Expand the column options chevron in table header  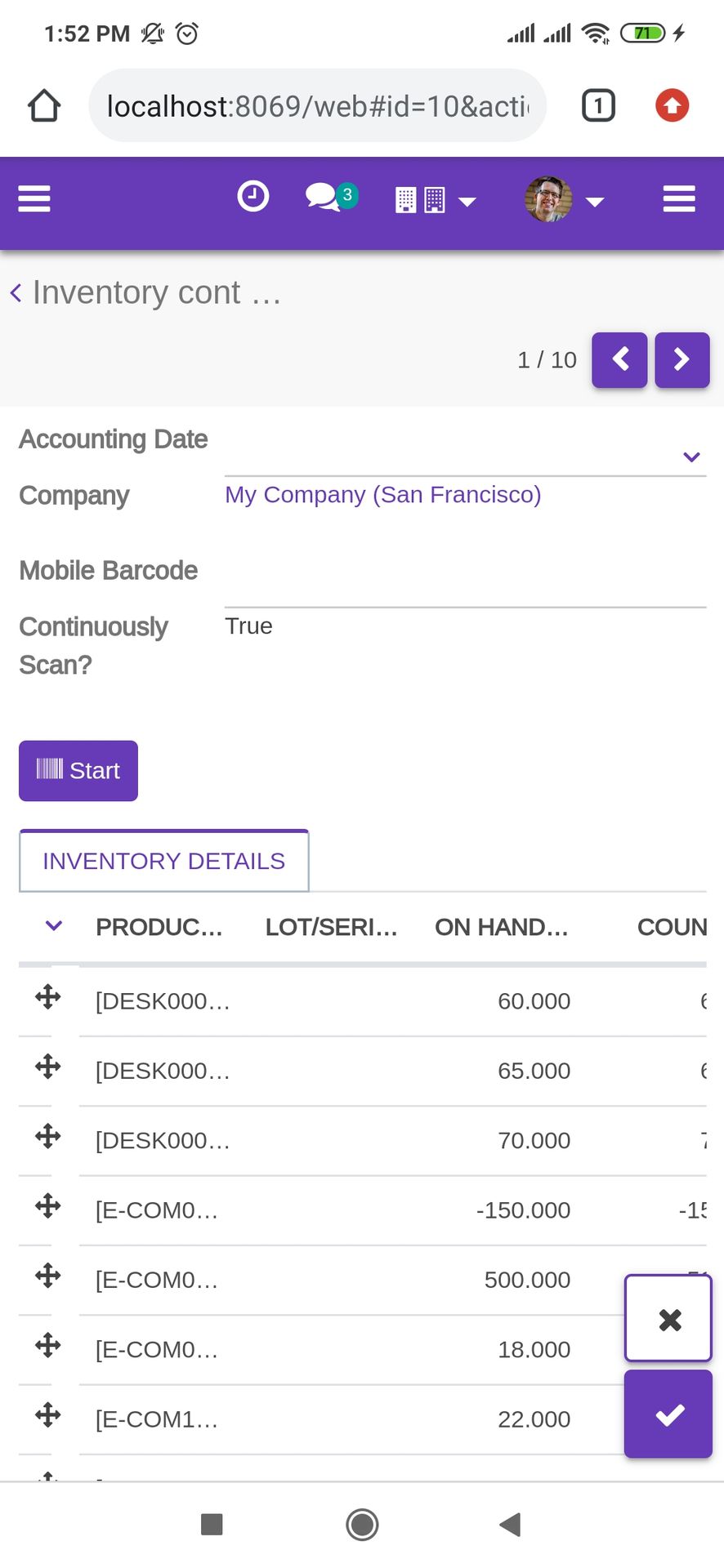pyautogui.click(x=54, y=925)
